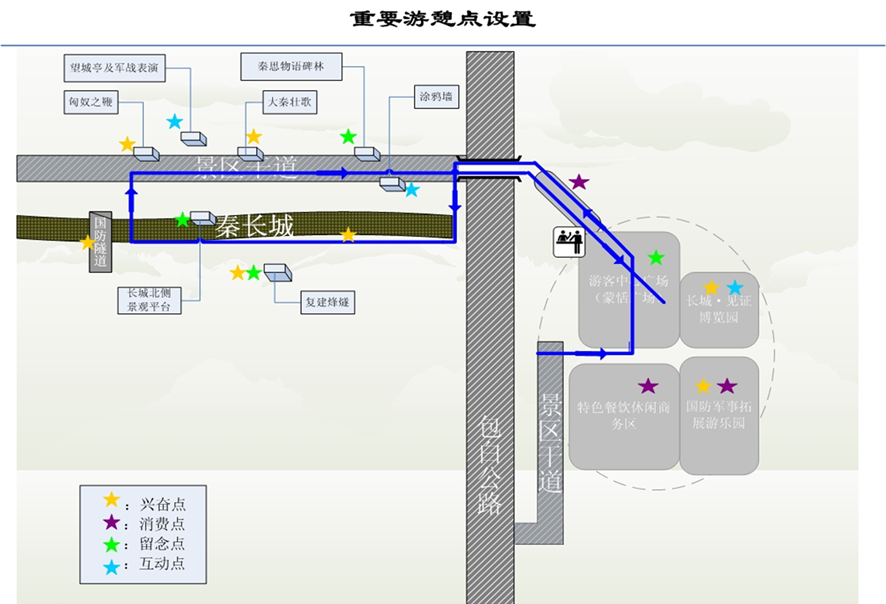Screen dimensions: 886x604
Task: Select the purple star in 国防军事拓展游乐园
Action: 727,386
